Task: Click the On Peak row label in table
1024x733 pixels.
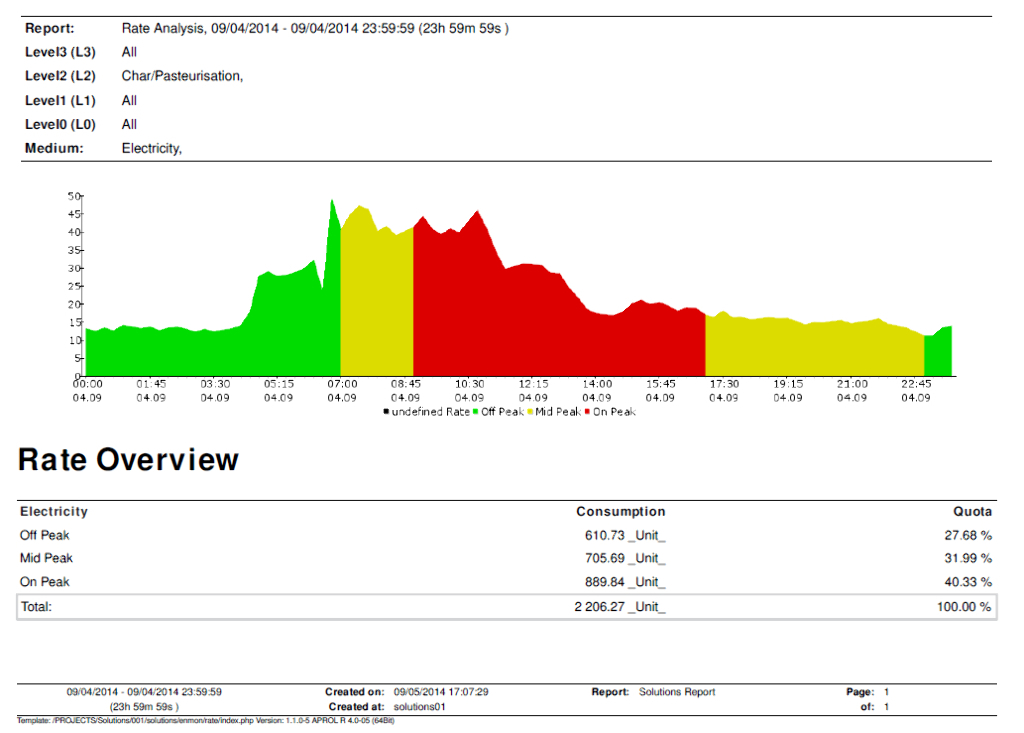Action: pos(44,581)
